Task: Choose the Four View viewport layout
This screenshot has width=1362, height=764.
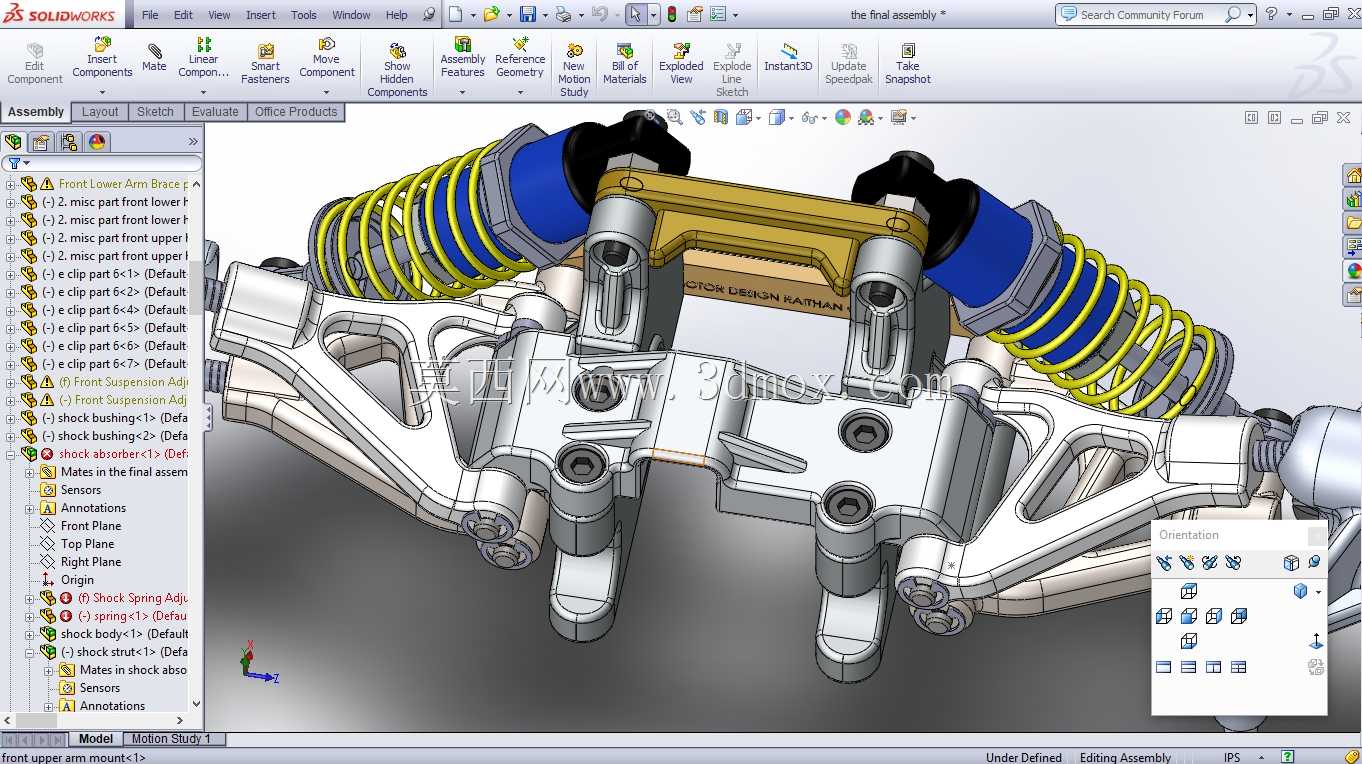Action: click(1238, 667)
